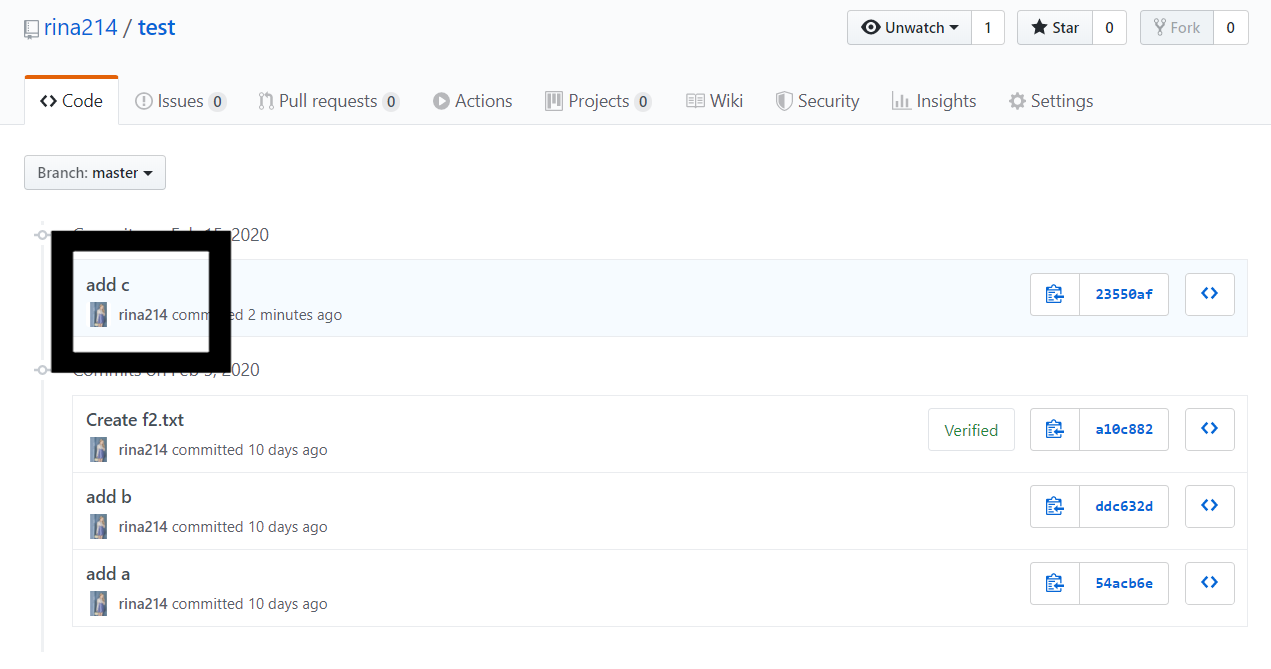Open the 'add c' commit

108,285
